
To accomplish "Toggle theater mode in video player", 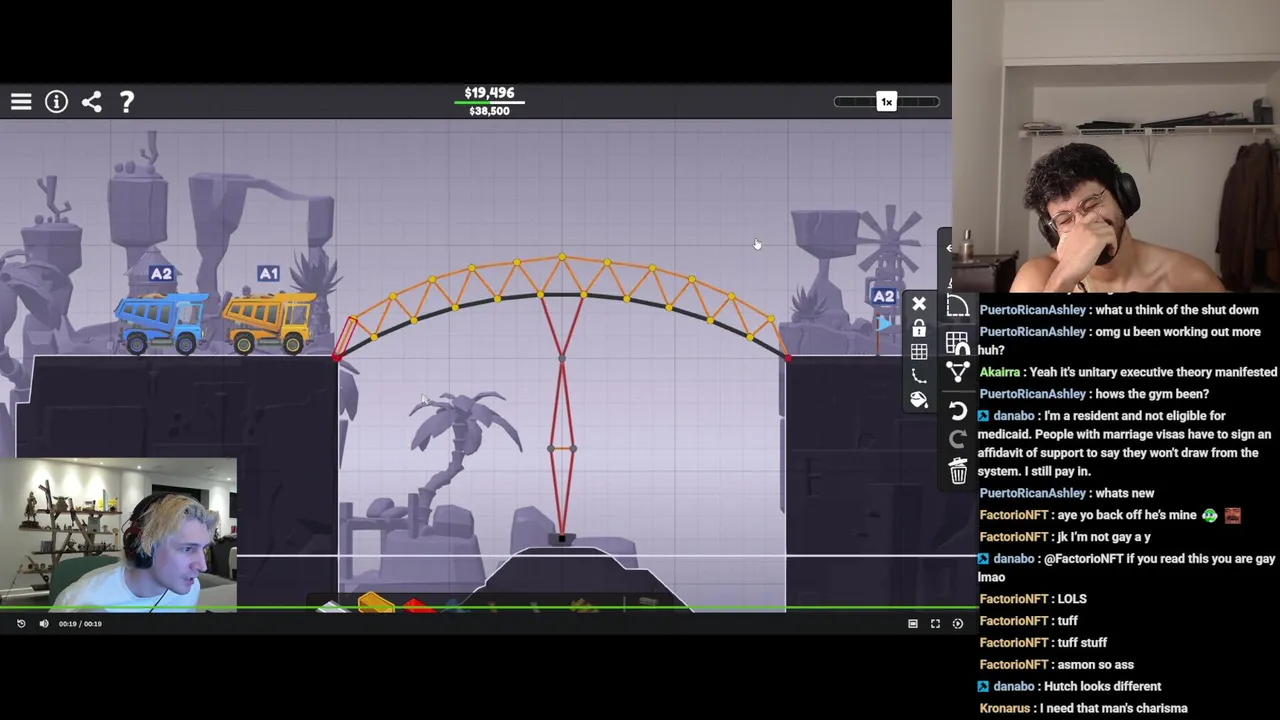I will 913,624.
